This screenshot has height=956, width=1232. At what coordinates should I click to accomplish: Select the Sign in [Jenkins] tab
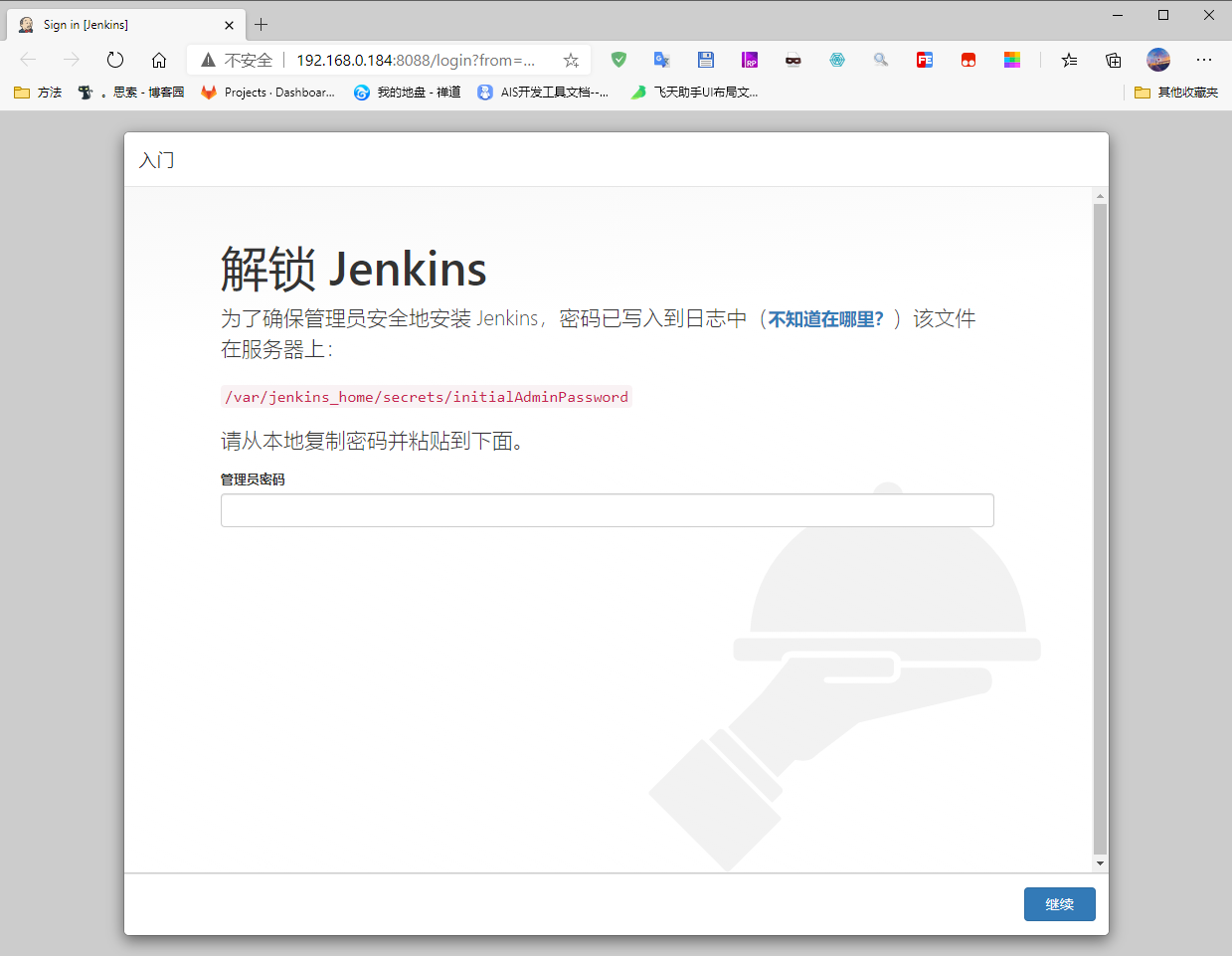(124, 25)
